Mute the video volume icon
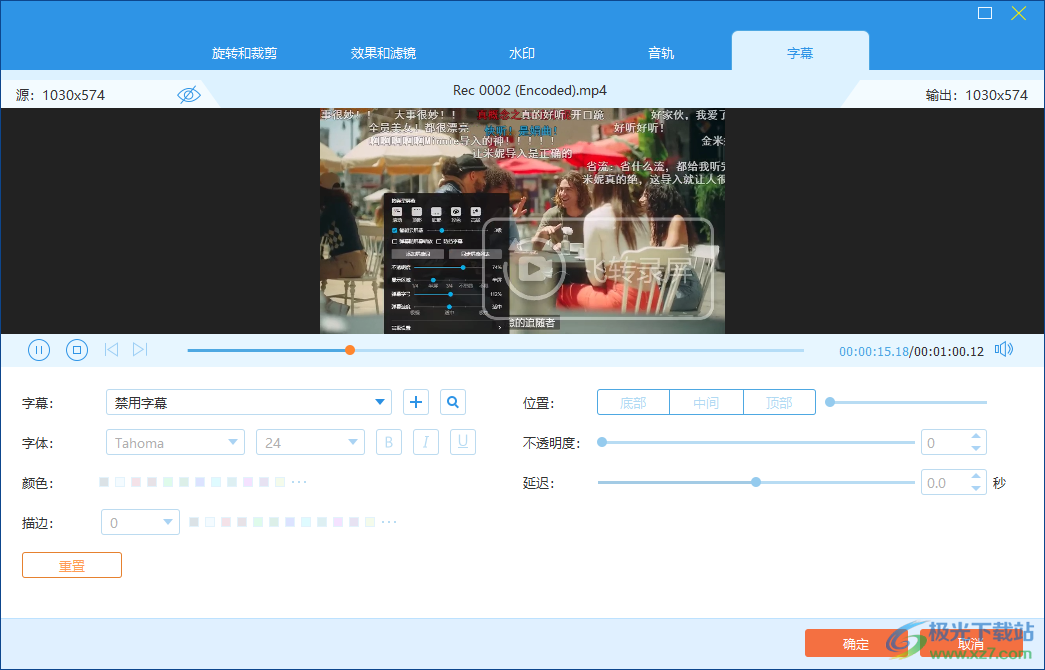 coord(1003,350)
